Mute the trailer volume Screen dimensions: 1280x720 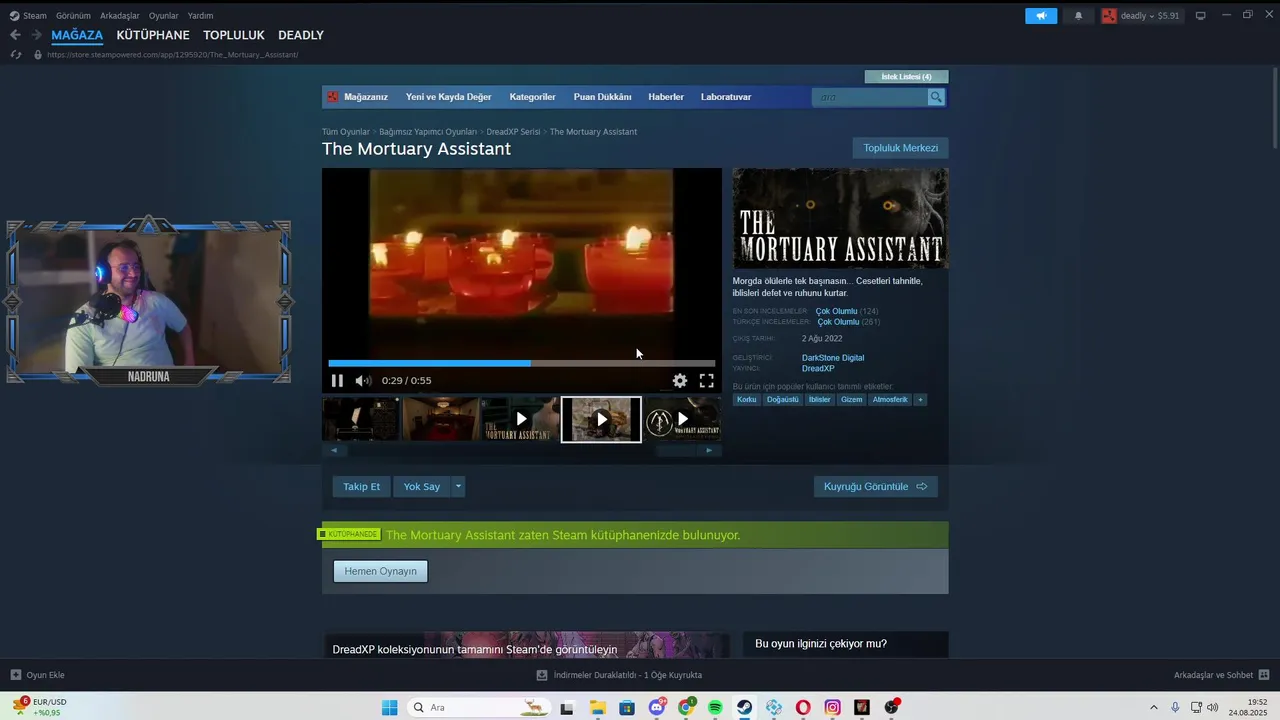(363, 380)
